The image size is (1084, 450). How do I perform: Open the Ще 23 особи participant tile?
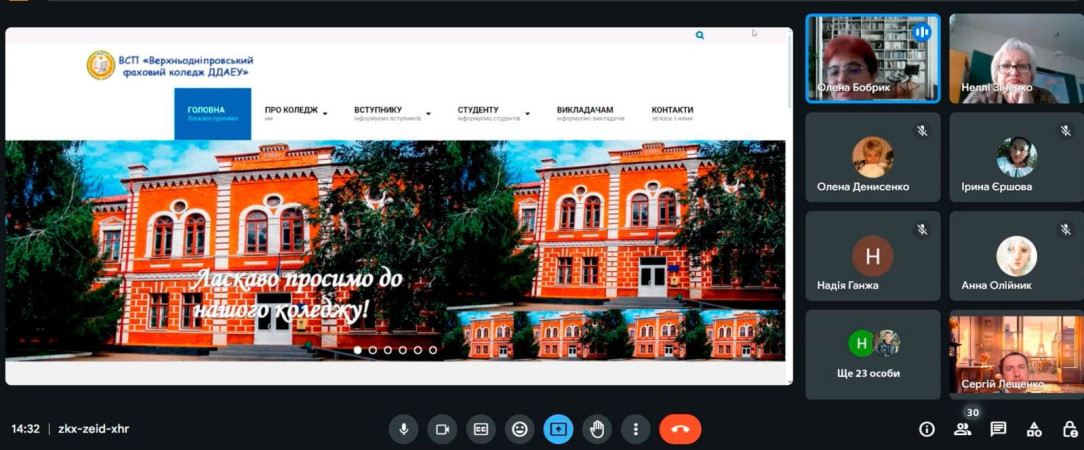(x=872, y=354)
